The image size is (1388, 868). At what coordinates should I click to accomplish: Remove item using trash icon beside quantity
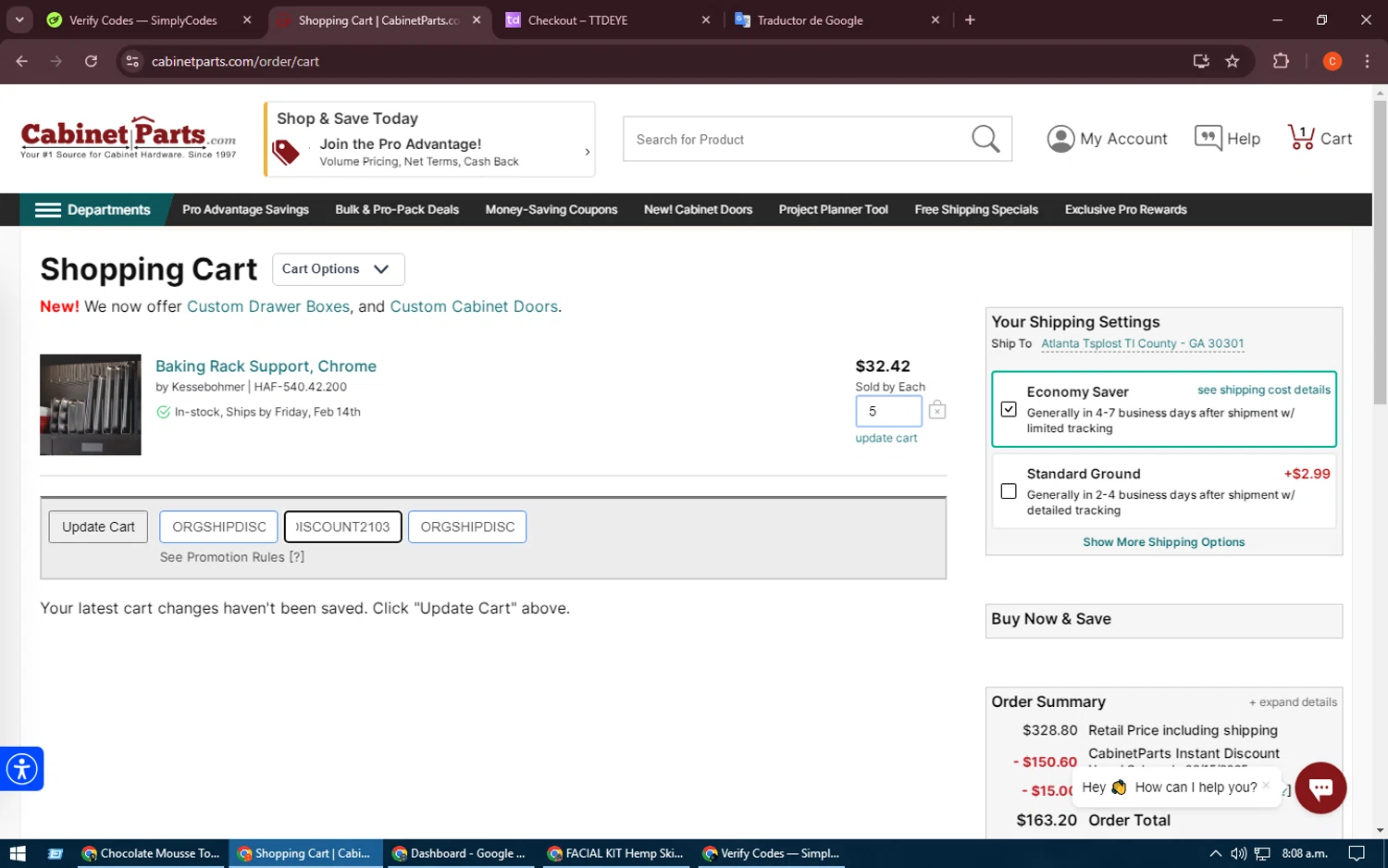click(937, 410)
